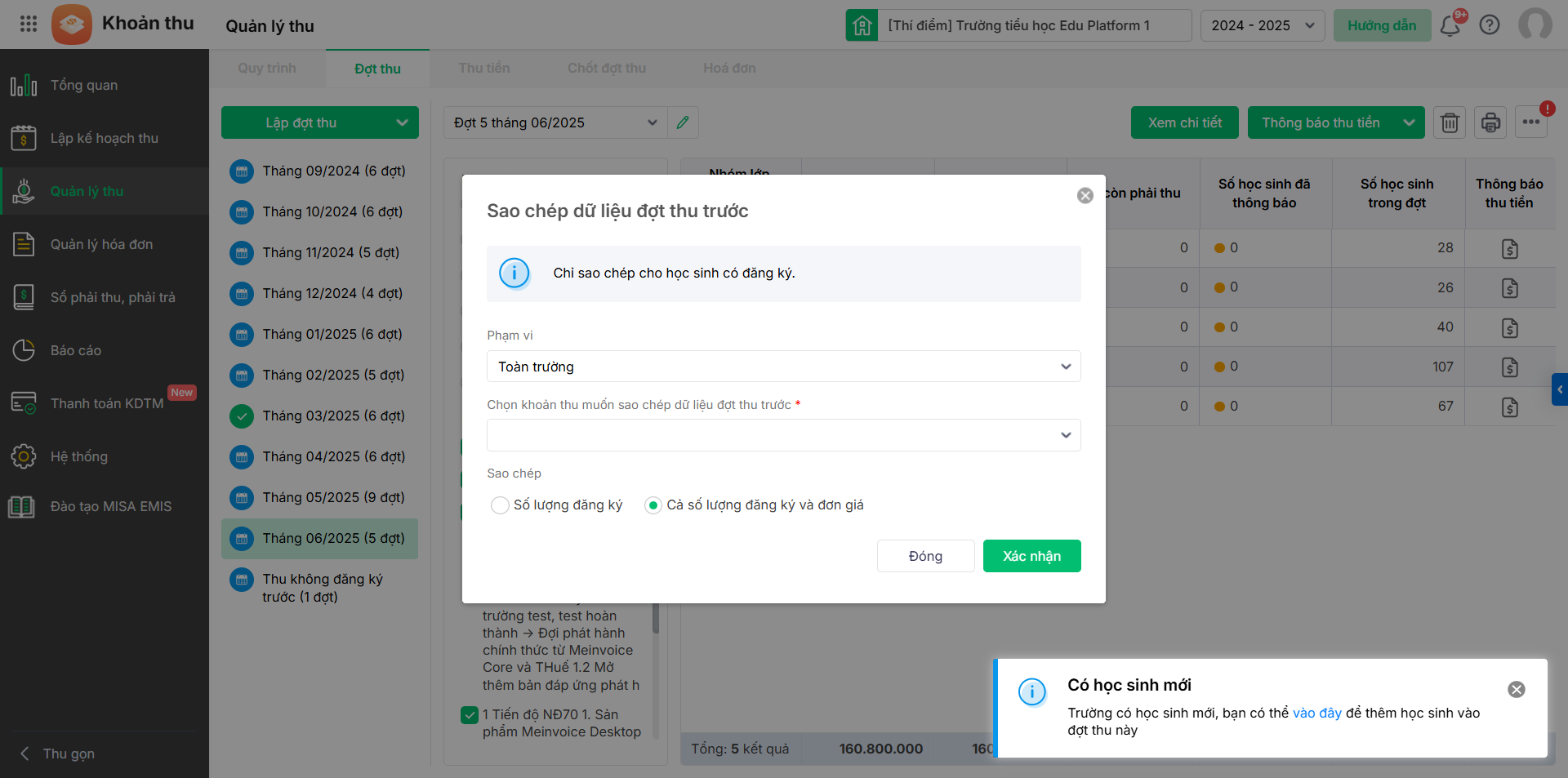Image resolution: width=1568 pixels, height=778 pixels.
Task: Click the trash delete icon
Action: click(1450, 122)
